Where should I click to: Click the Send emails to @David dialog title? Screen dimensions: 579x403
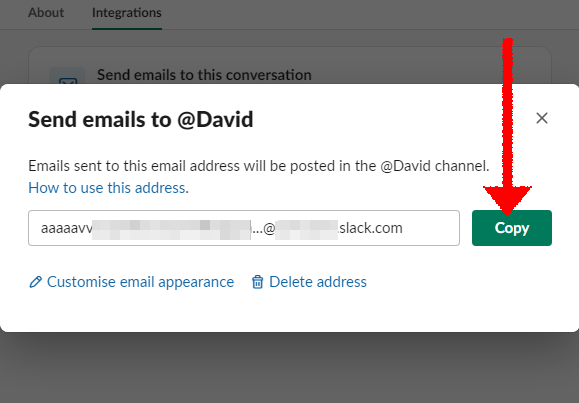click(141, 119)
